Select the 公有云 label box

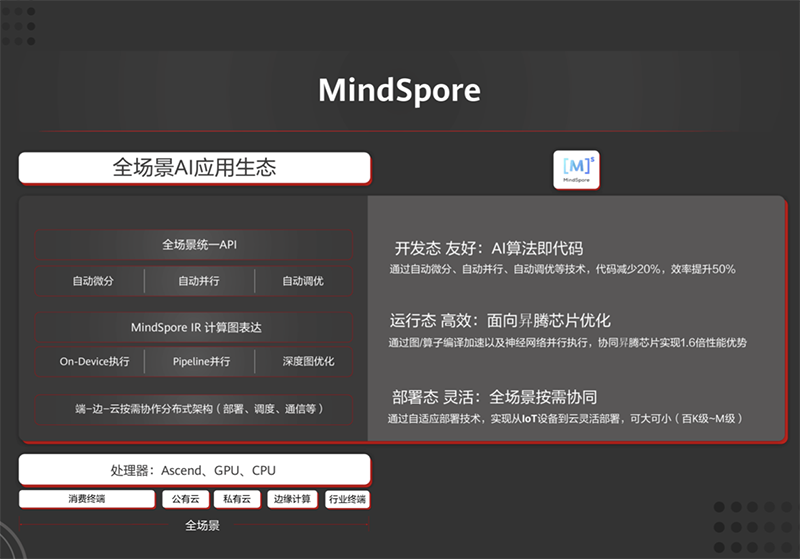tap(186, 499)
